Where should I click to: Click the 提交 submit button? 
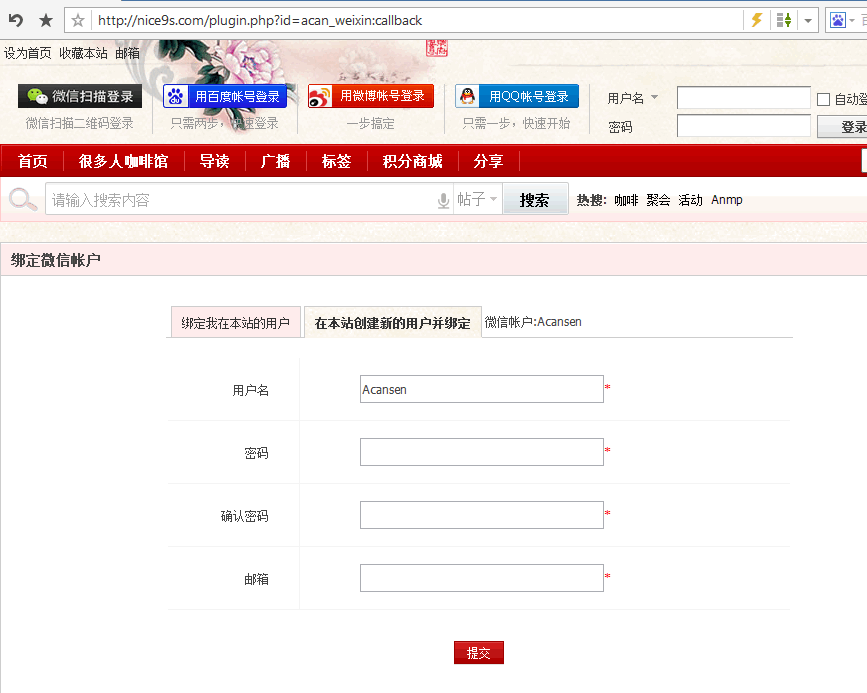[478, 651]
